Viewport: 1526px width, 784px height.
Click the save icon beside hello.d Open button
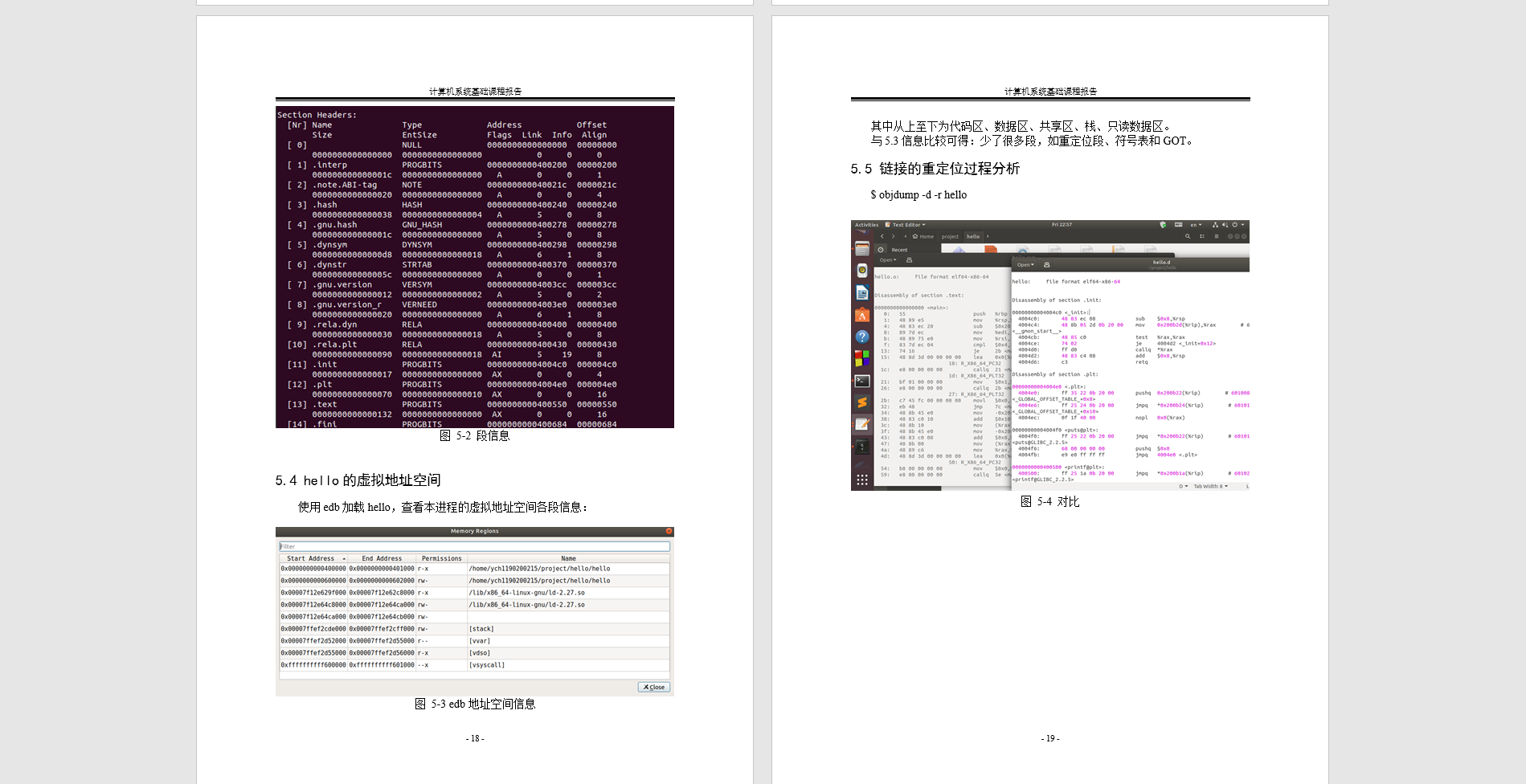[x=1046, y=264]
